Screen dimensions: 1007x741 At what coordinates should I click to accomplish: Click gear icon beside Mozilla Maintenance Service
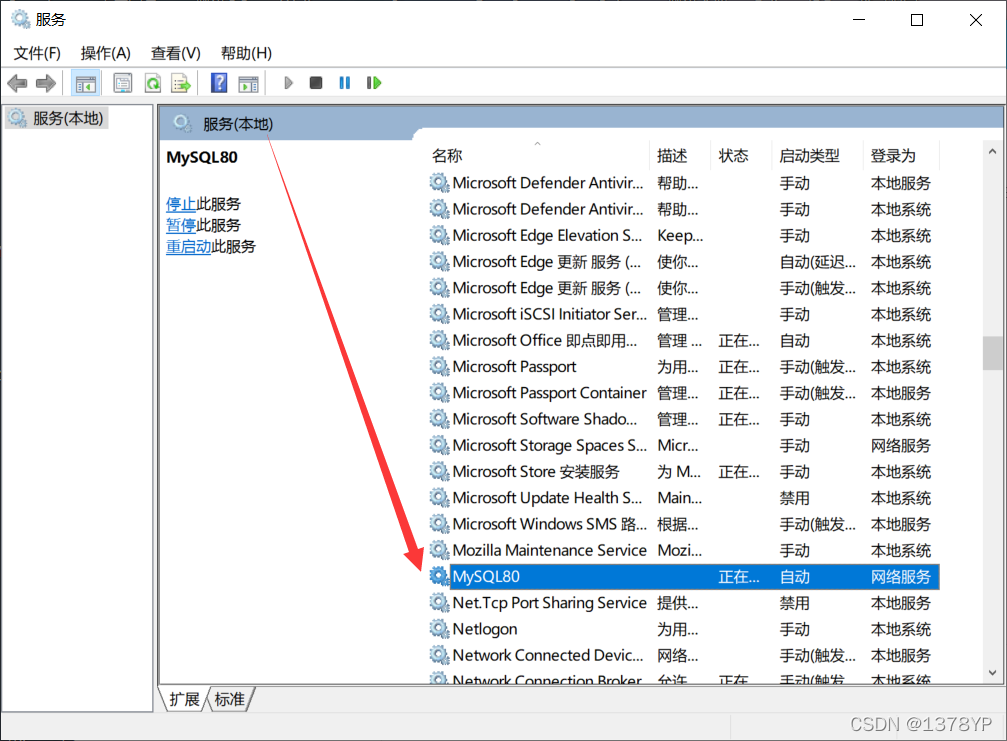[x=439, y=550]
